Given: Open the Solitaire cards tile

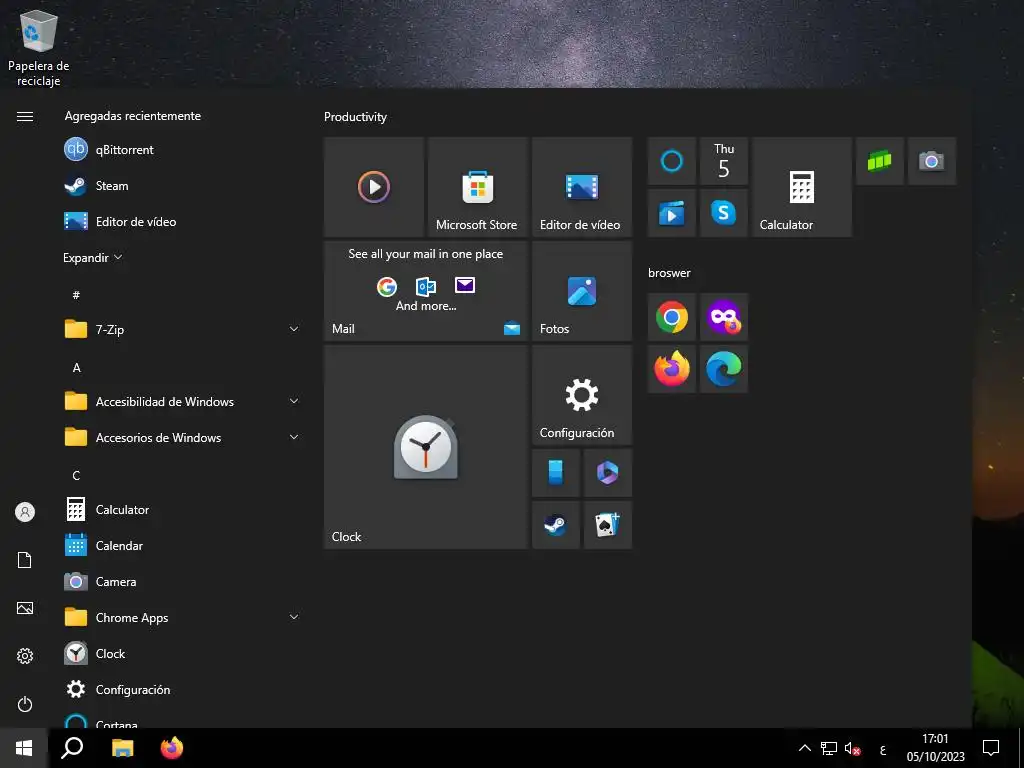Looking at the screenshot, I should point(608,525).
